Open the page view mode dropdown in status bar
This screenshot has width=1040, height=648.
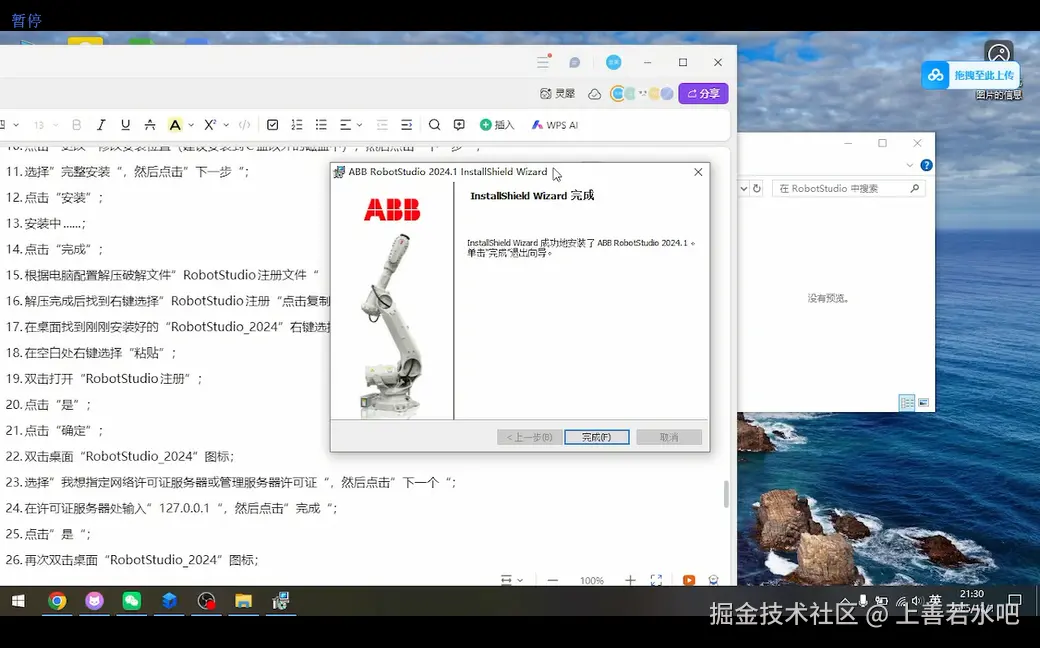tap(511, 580)
